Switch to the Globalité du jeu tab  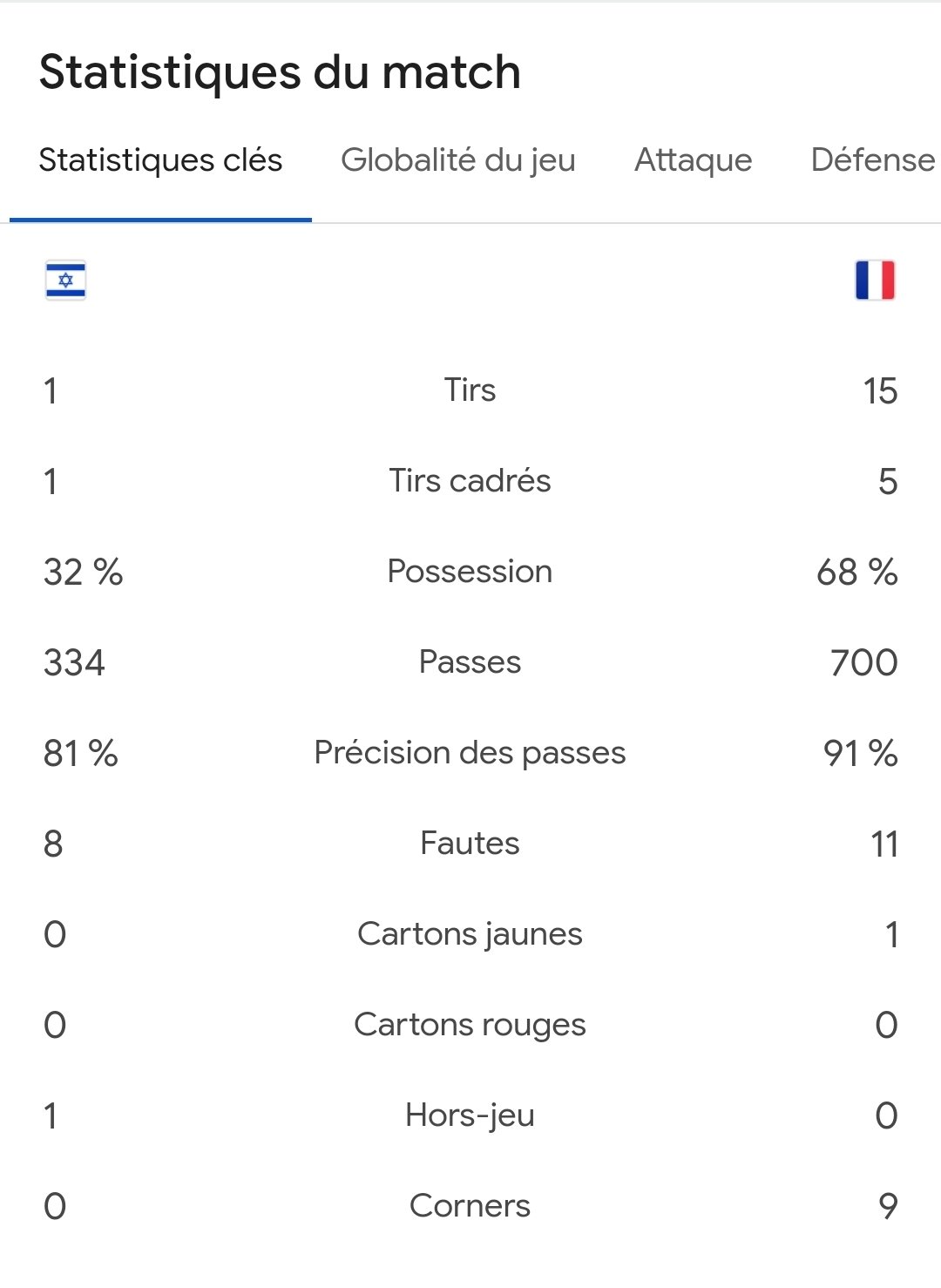(458, 160)
